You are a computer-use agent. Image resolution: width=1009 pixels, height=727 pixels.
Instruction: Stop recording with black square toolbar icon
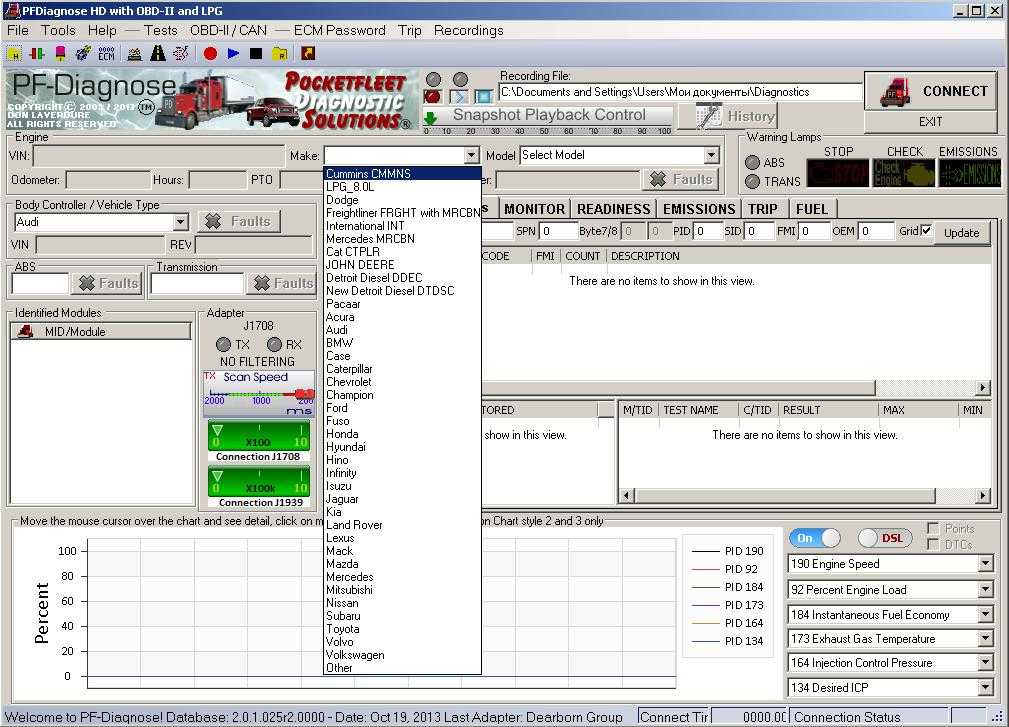click(256, 54)
